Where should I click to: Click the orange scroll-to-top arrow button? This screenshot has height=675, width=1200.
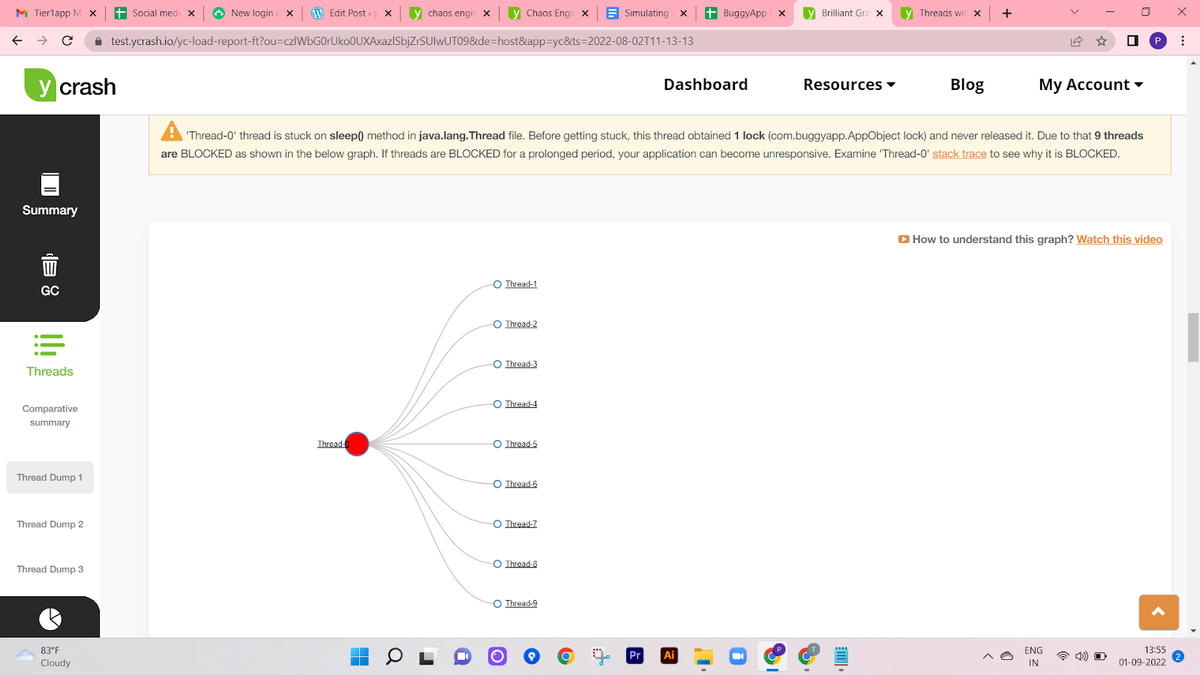tap(1158, 611)
